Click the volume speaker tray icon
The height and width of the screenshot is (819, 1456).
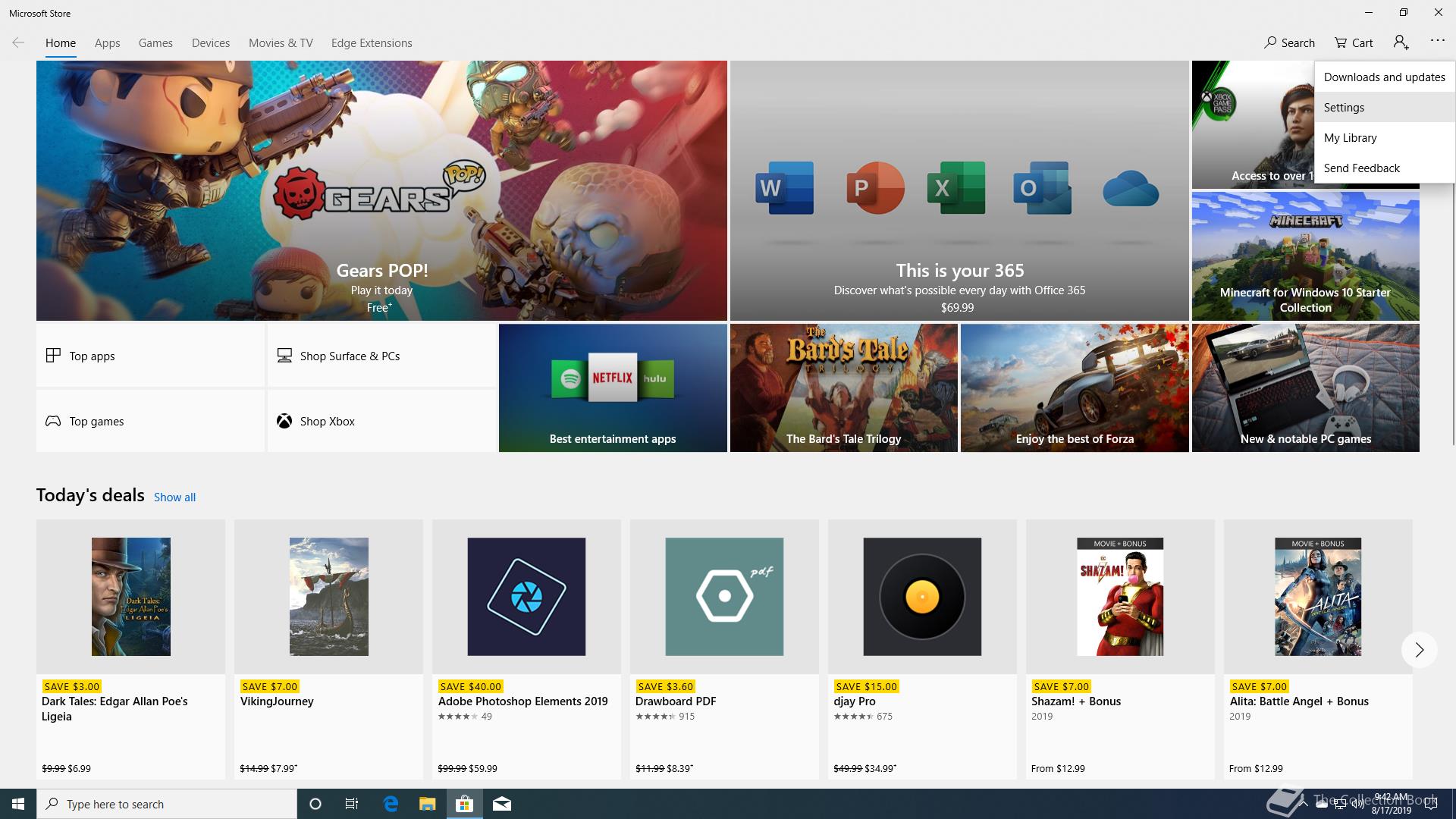[1357, 804]
